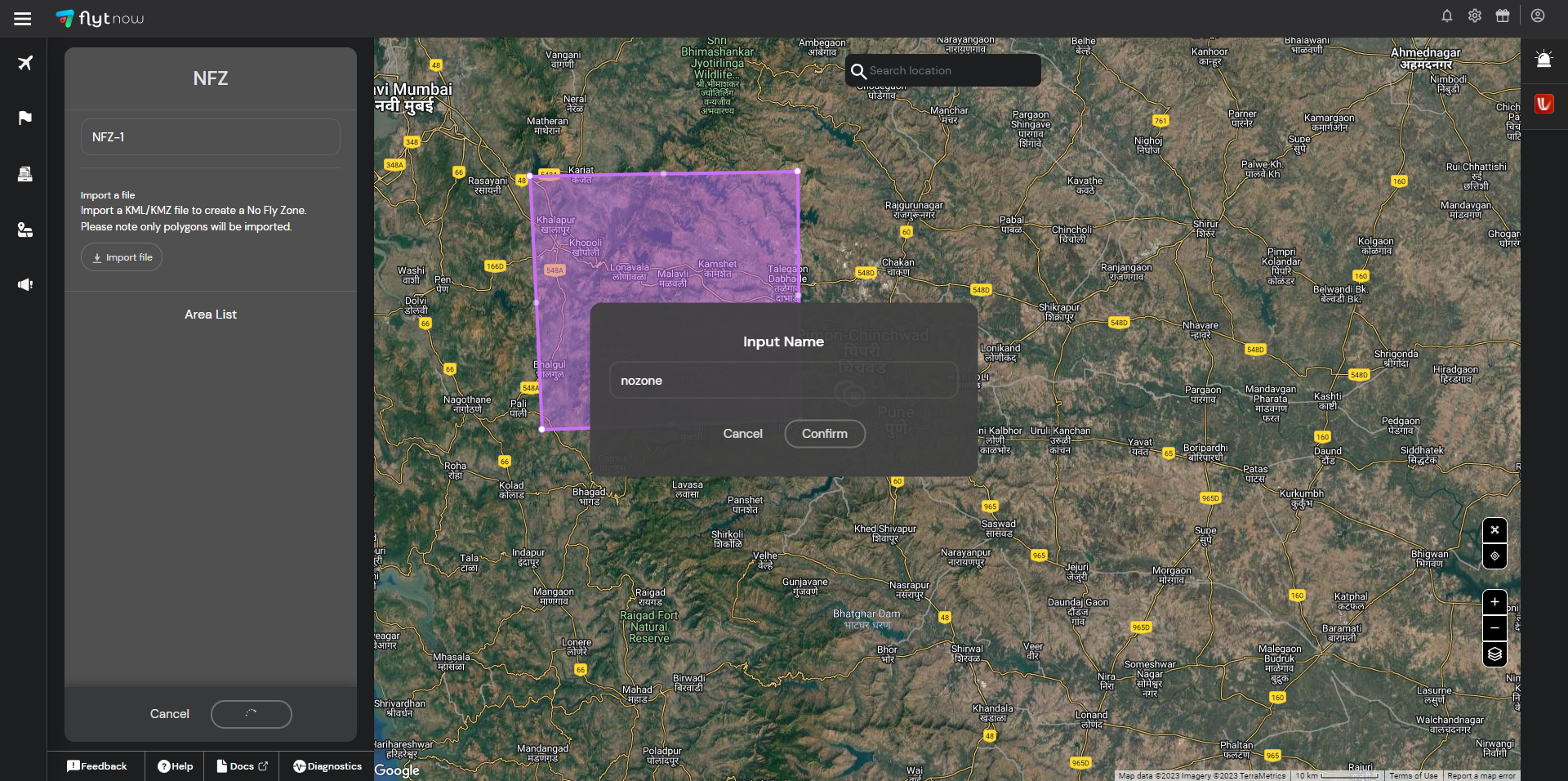Image resolution: width=1568 pixels, height=781 pixels.
Task: Click the emergency siren icon on right
Action: click(1543, 60)
